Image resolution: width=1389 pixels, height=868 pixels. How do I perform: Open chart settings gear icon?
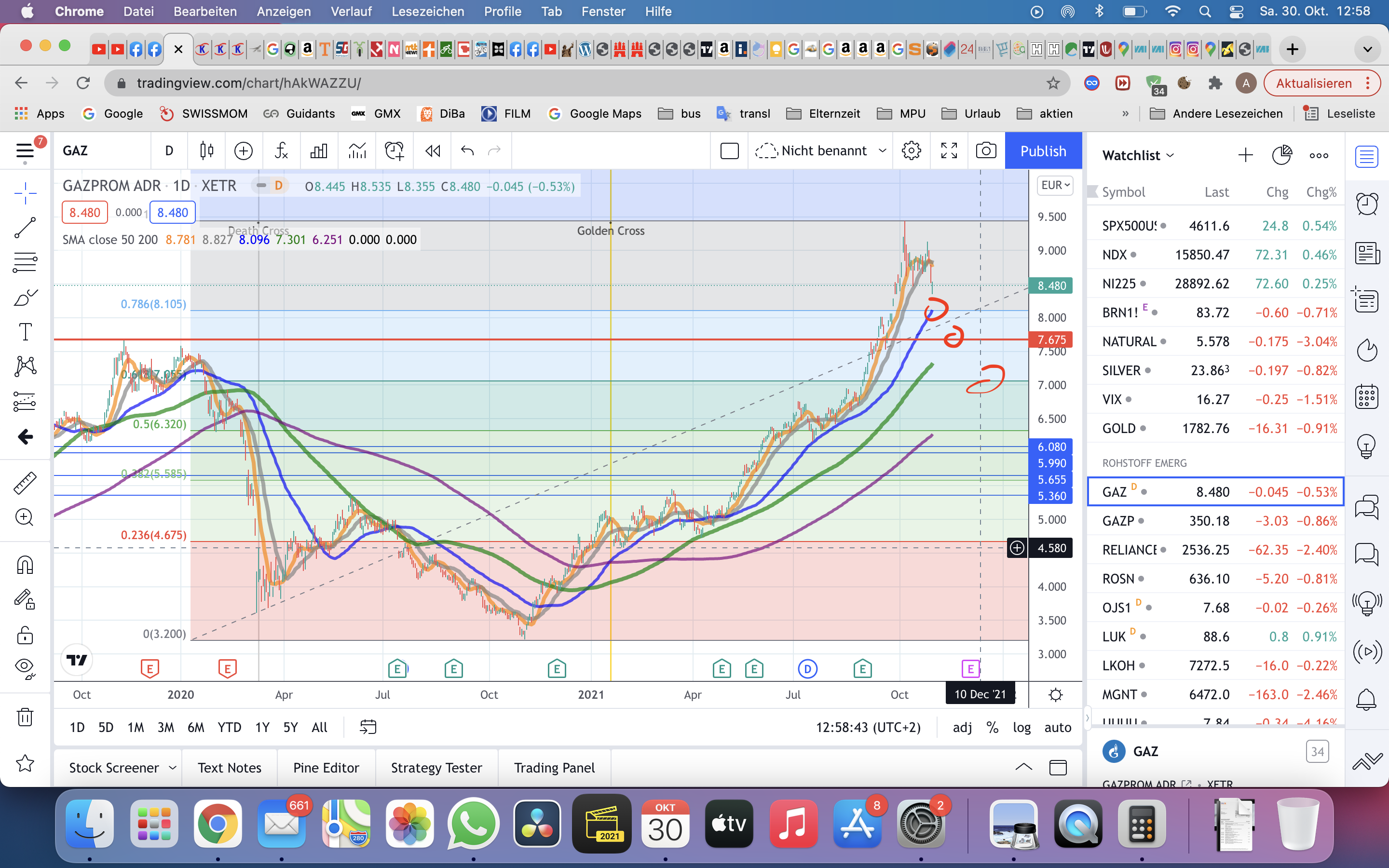[x=911, y=151]
